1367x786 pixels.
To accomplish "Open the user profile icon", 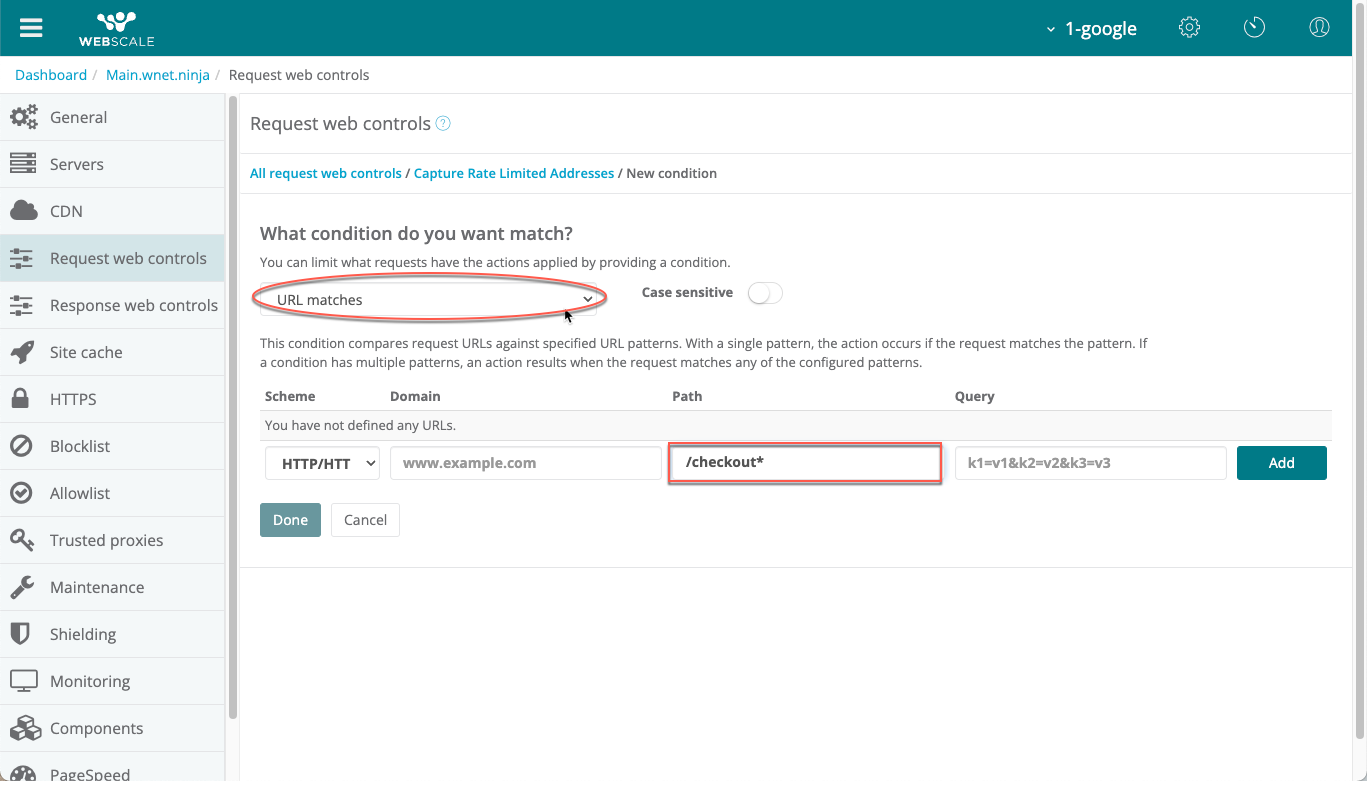I will [x=1319, y=28].
